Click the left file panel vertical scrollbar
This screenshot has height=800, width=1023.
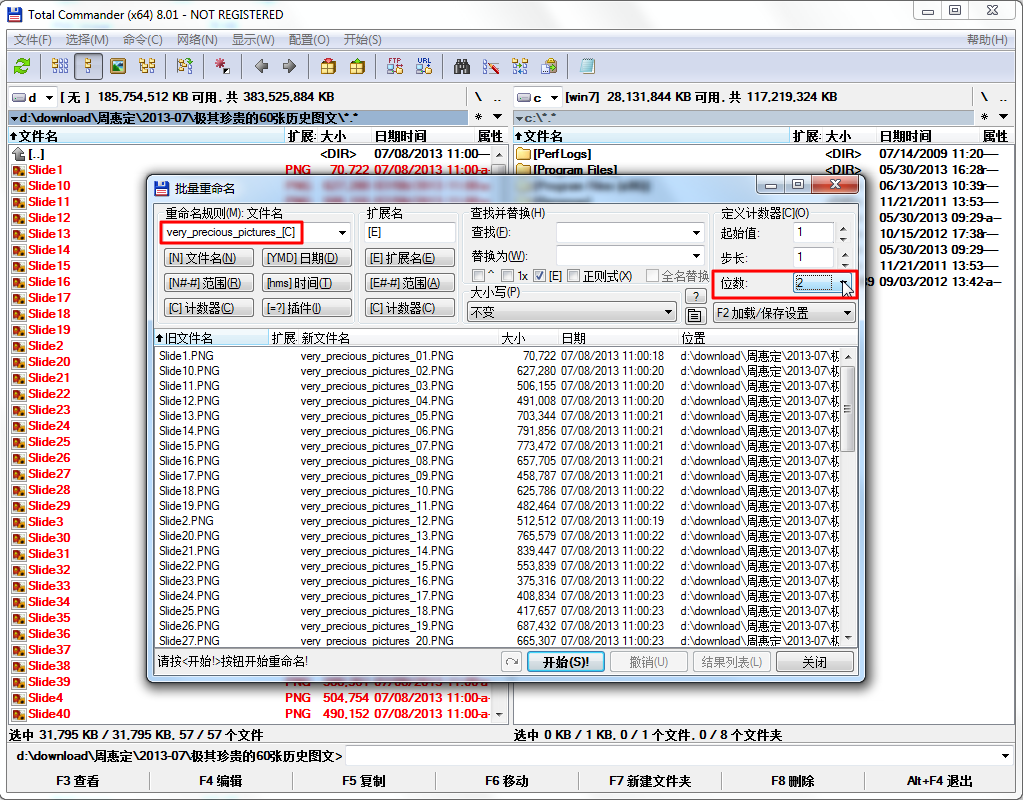(499, 434)
